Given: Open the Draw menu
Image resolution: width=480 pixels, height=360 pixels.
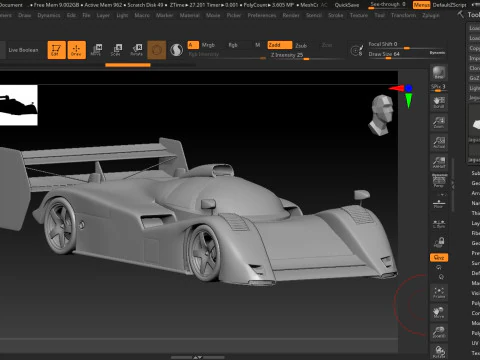Looking at the screenshot, I should 25,15.
